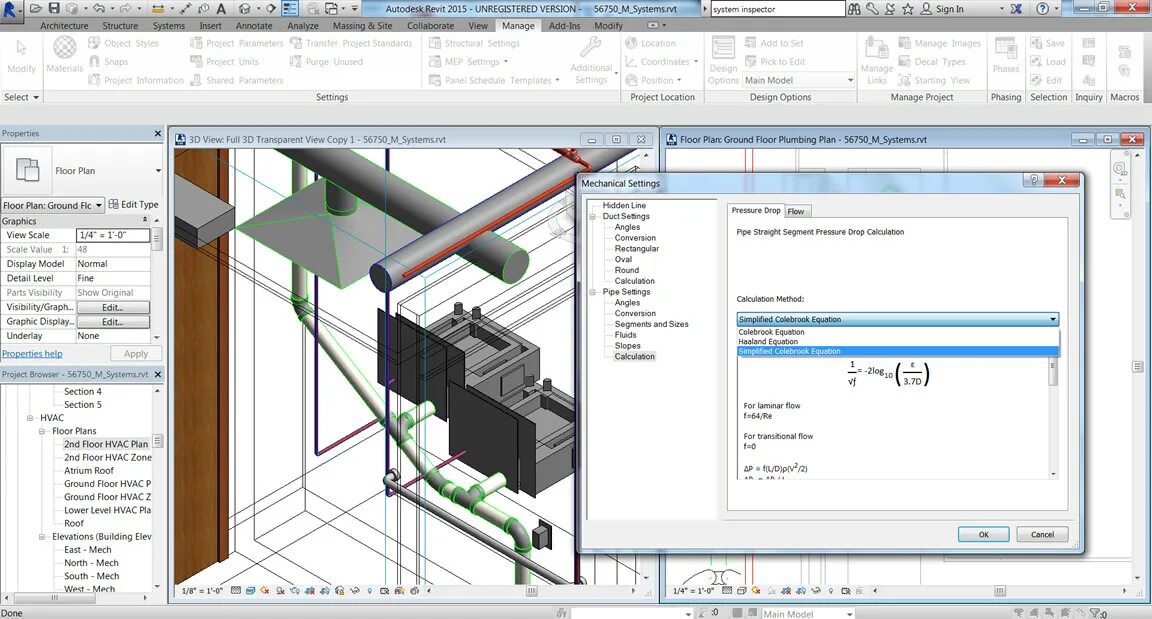1152x619 pixels.
Task: Collapse the HVAC node in Project Browser
Action: 30,418
